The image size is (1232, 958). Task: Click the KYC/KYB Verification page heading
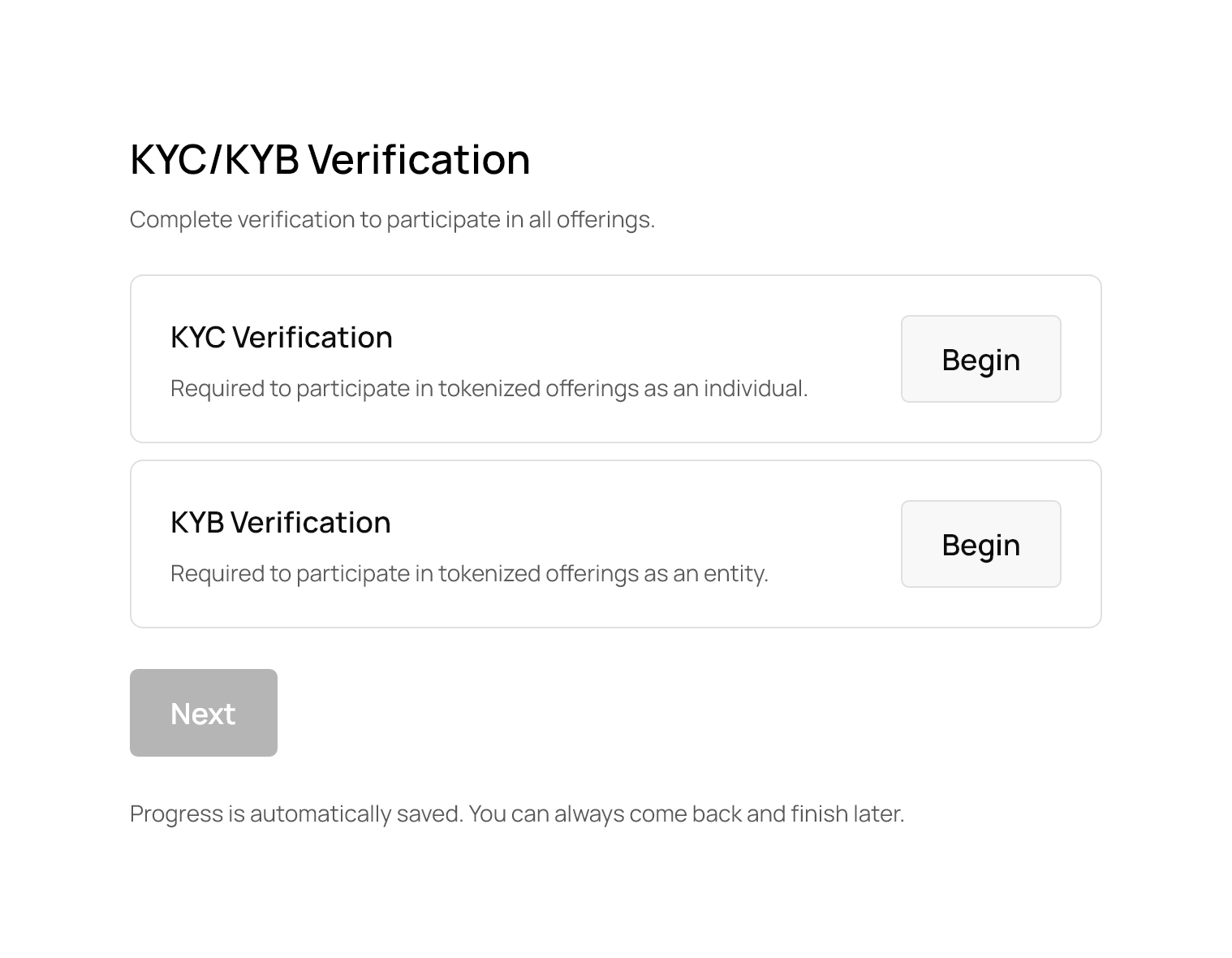(330, 159)
